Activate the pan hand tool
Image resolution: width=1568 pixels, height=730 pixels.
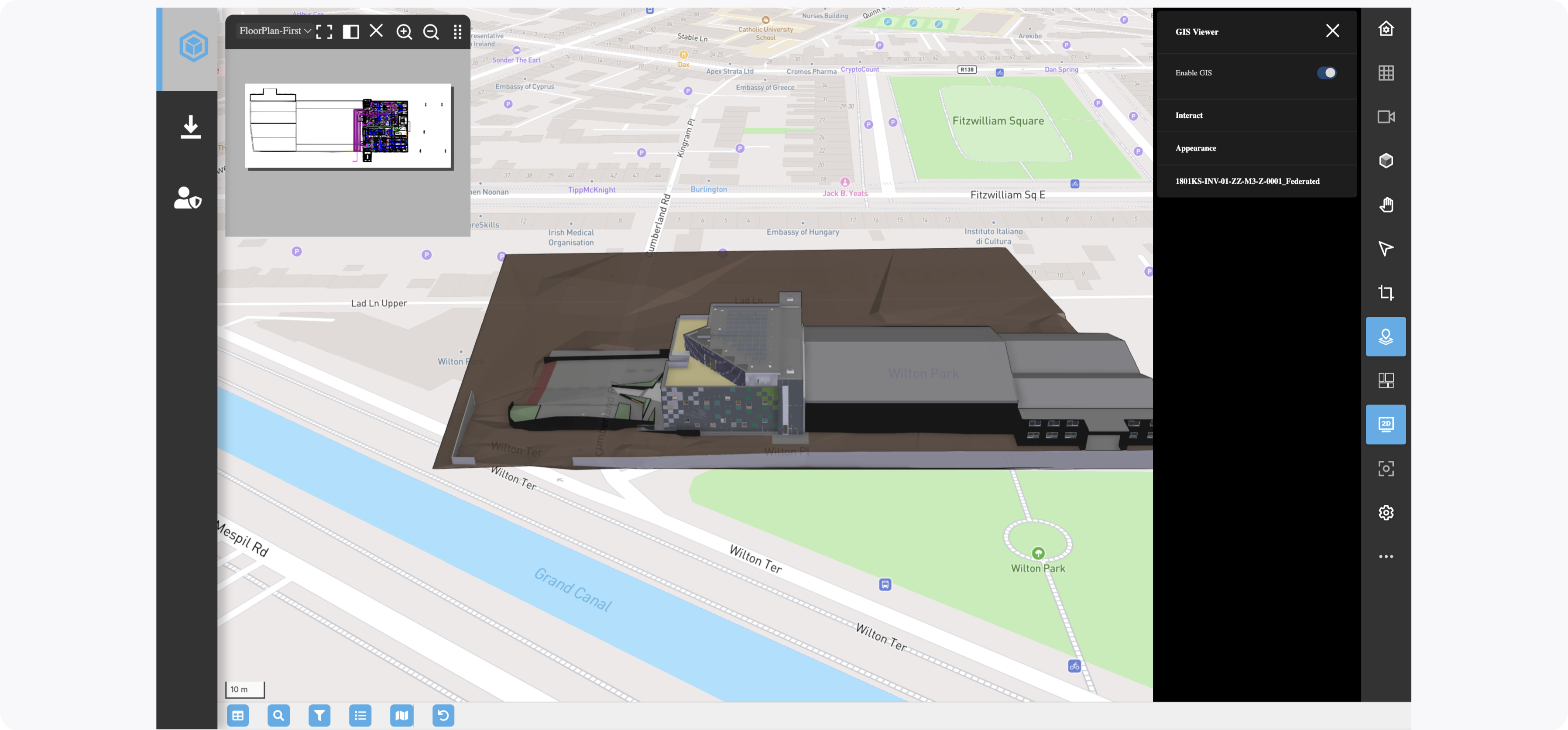pos(1386,205)
